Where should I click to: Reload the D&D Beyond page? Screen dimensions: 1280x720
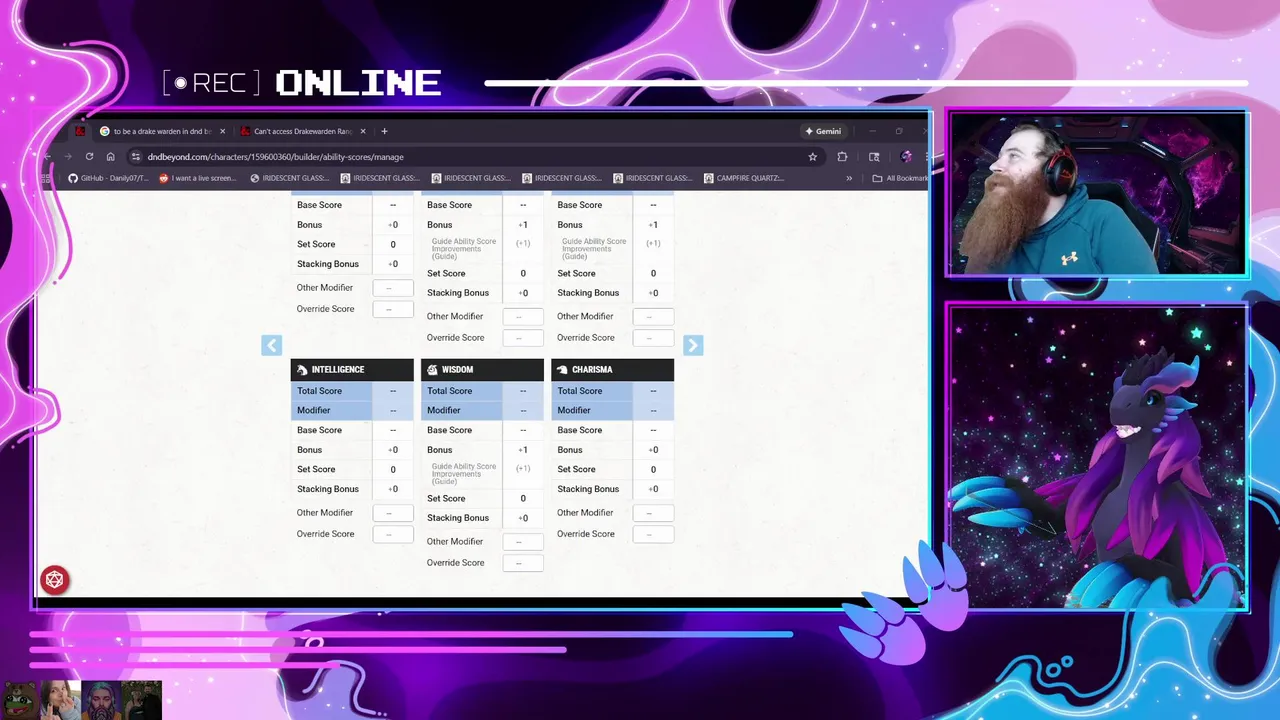pyautogui.click(x=89, y=156)
